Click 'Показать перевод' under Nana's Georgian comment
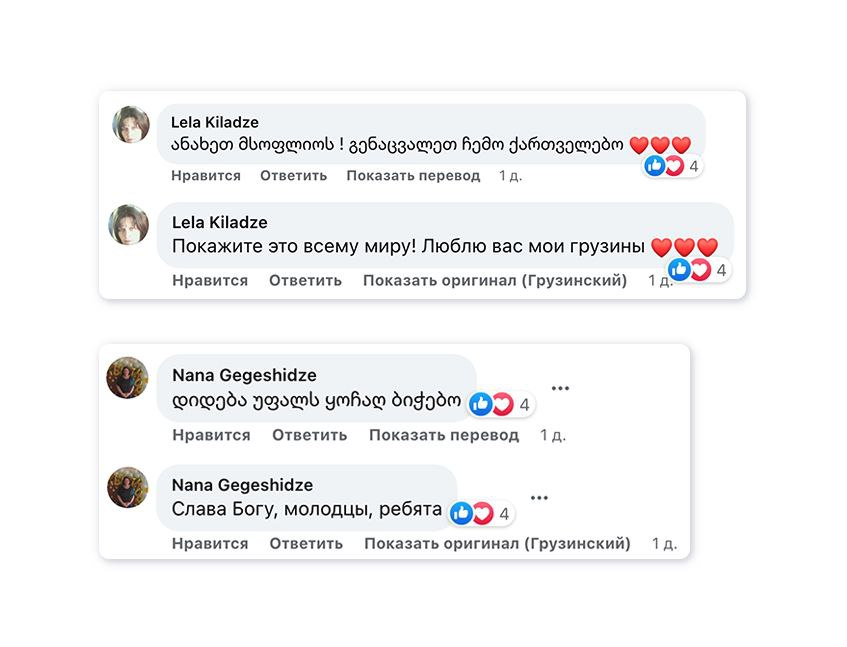Image resolution: width=847 pixels, height=647 pixels. click(x=444, y=435)
